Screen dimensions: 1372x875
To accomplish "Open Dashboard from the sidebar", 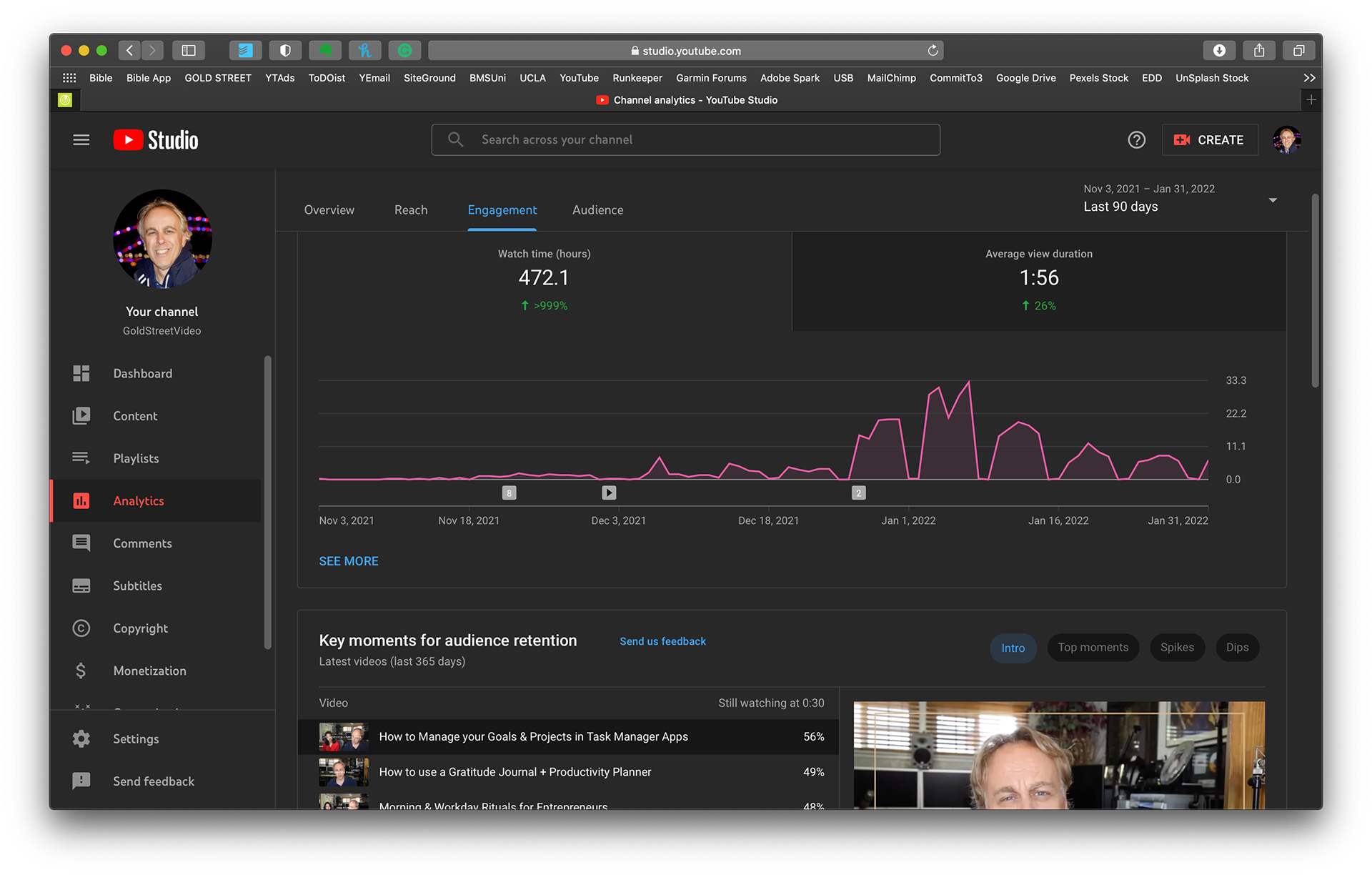I will click(142, 374).
